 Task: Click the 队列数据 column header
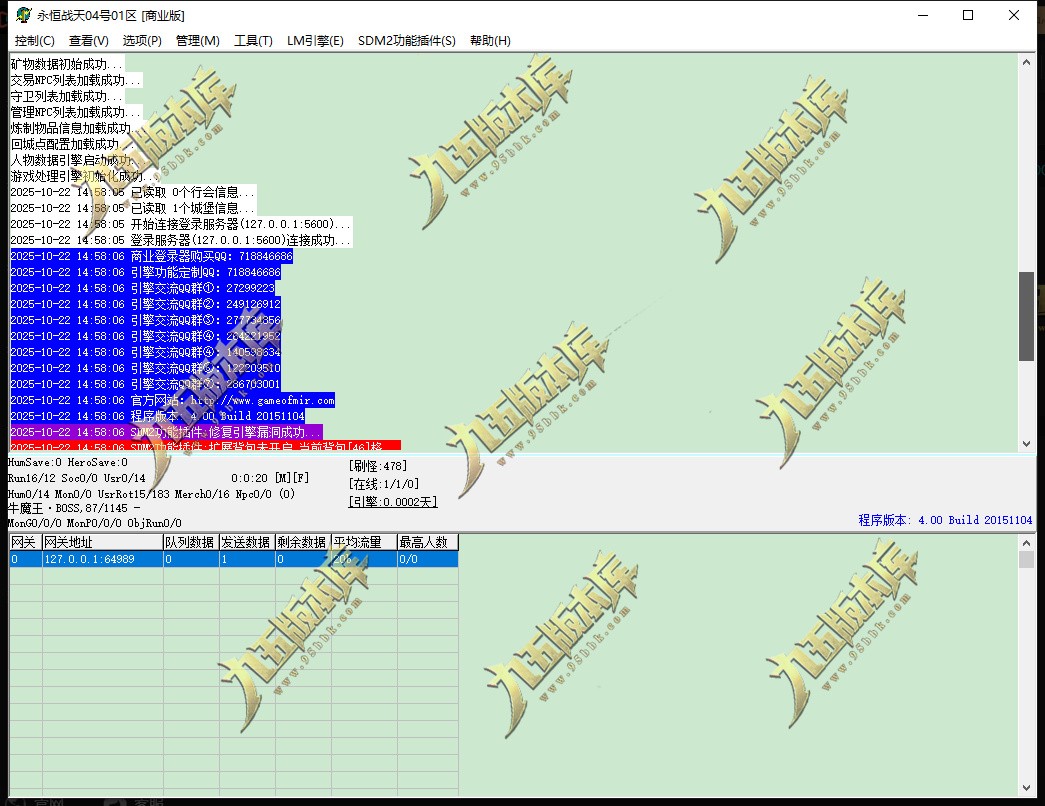[191, 542]
